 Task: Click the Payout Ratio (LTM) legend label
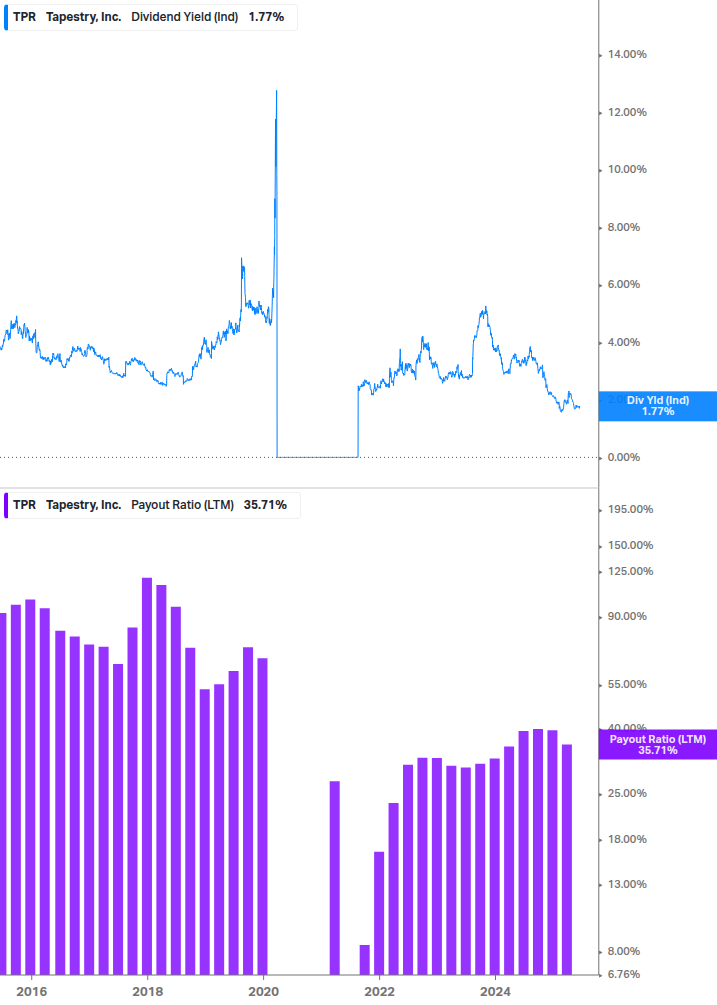click(x=182, y=505)
